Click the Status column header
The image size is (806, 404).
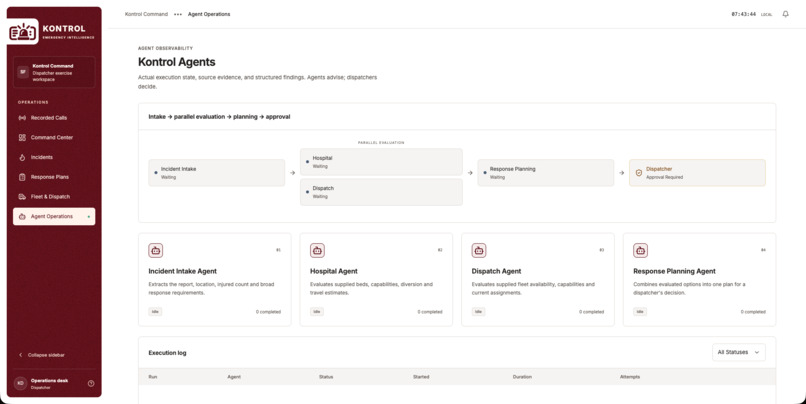(x=326, y=377)
